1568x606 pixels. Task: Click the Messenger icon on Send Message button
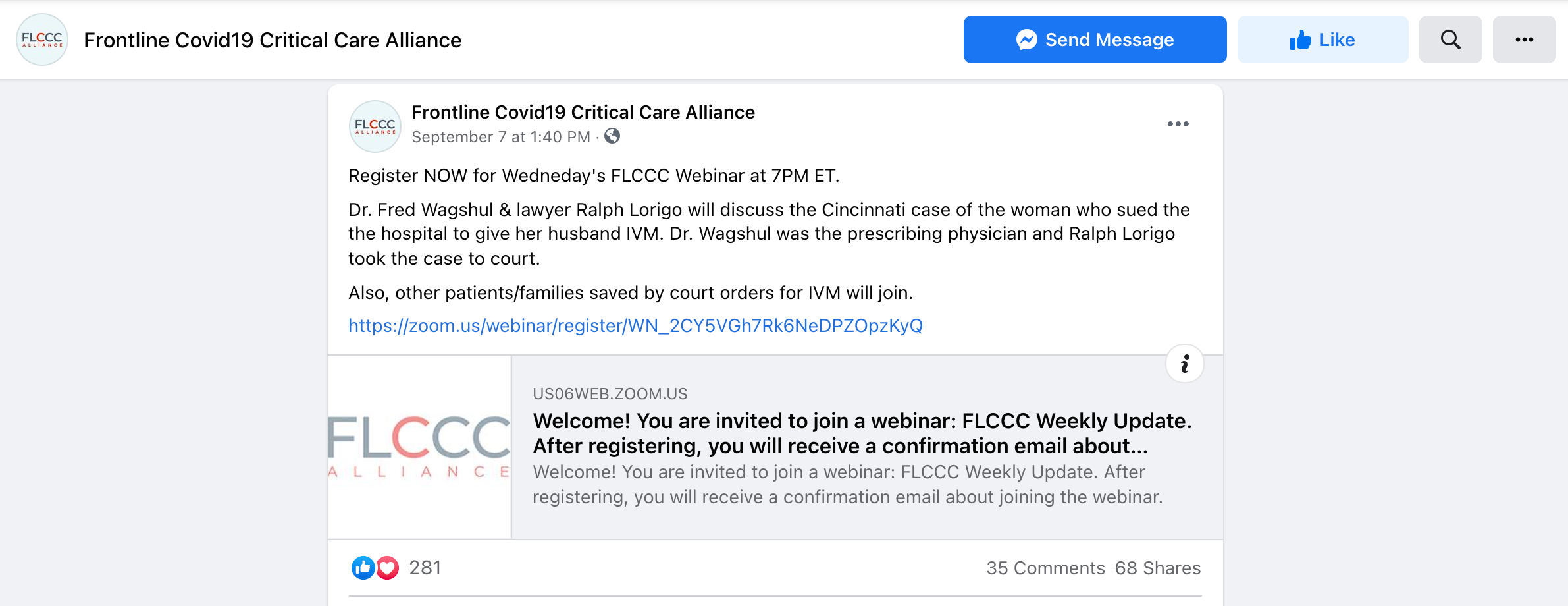coord(1027,40)
